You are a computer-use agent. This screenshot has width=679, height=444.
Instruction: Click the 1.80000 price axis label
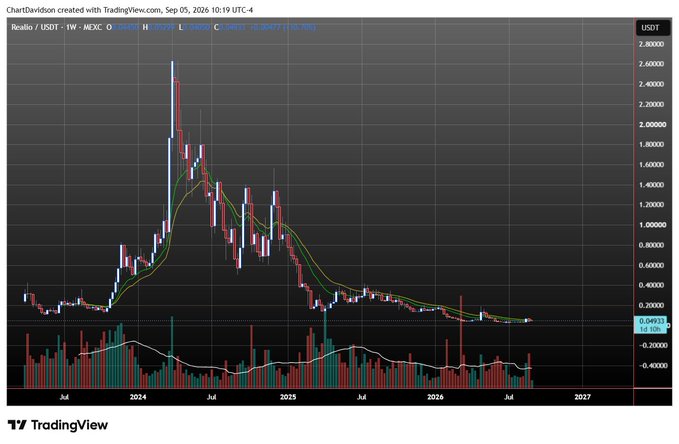[x=651, y=144]
